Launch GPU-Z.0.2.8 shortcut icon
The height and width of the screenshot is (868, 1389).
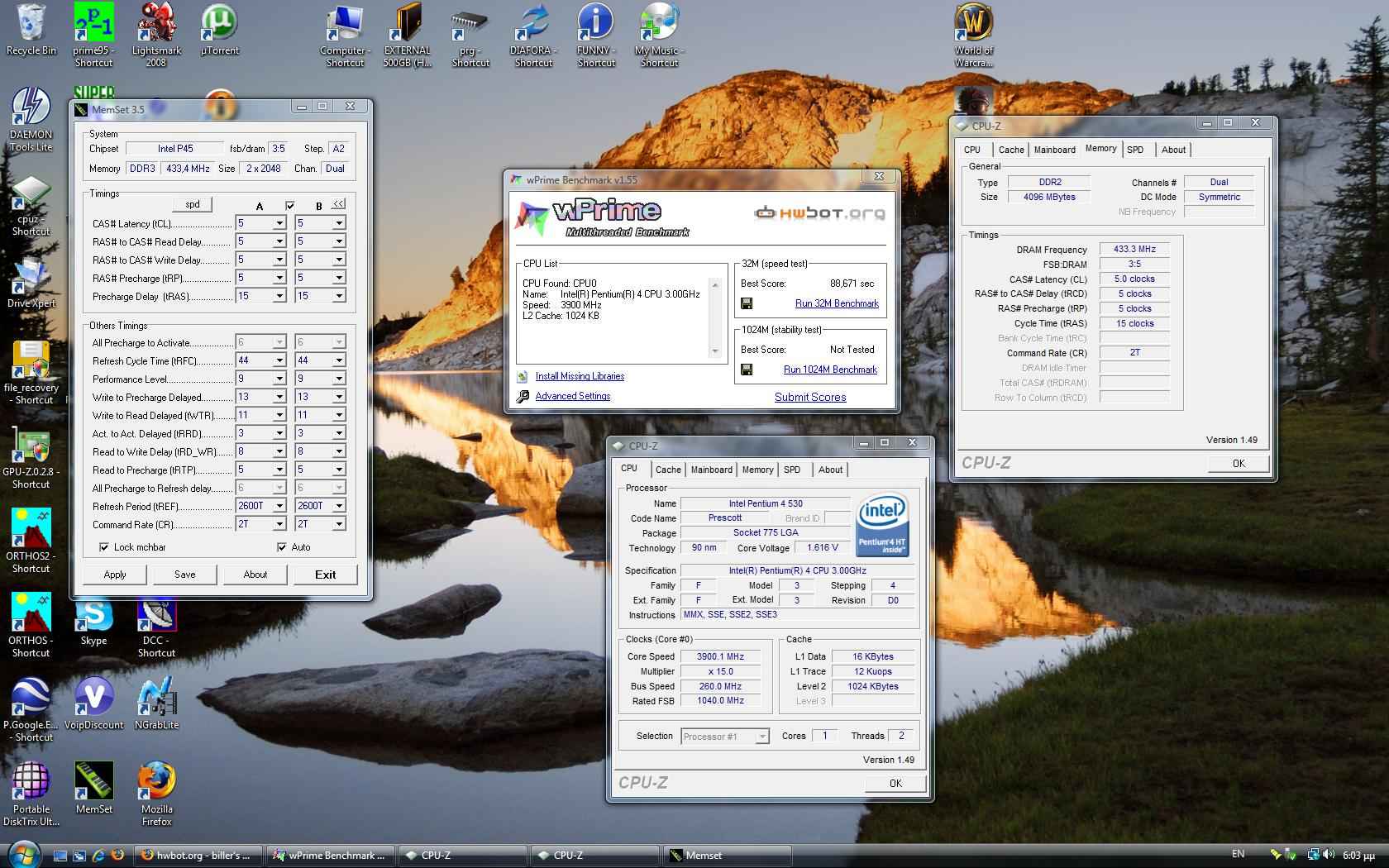coord(31,458)
